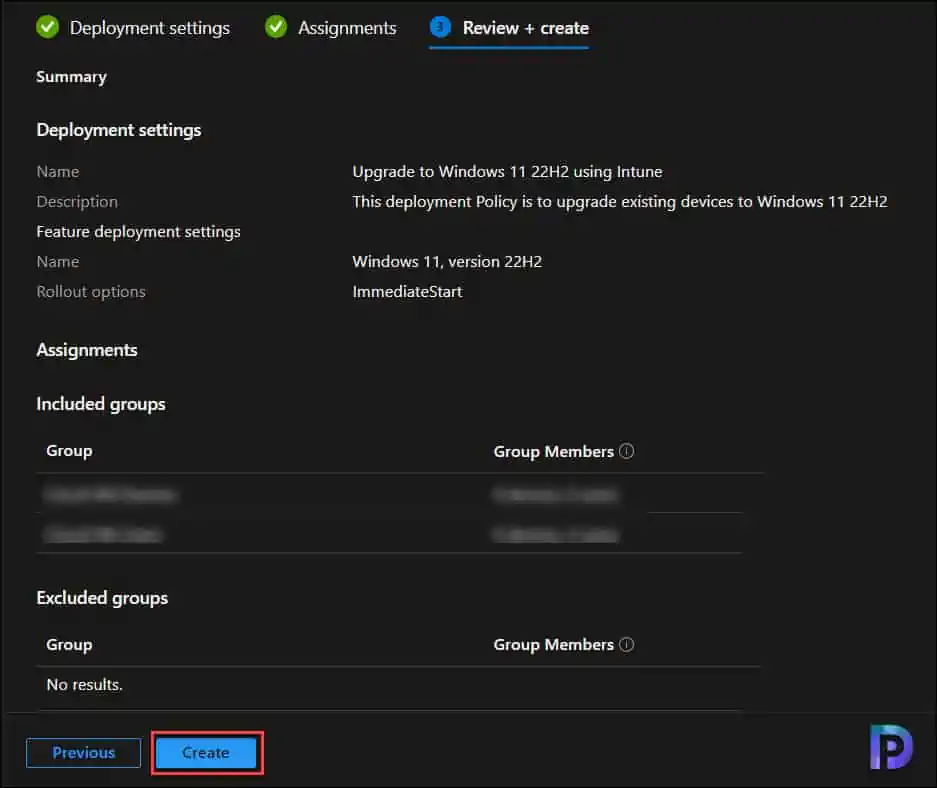Viewport: 937px width, 788px height.
Task: Show info for Excluded groups Group Members
Action: coord(626,645)
